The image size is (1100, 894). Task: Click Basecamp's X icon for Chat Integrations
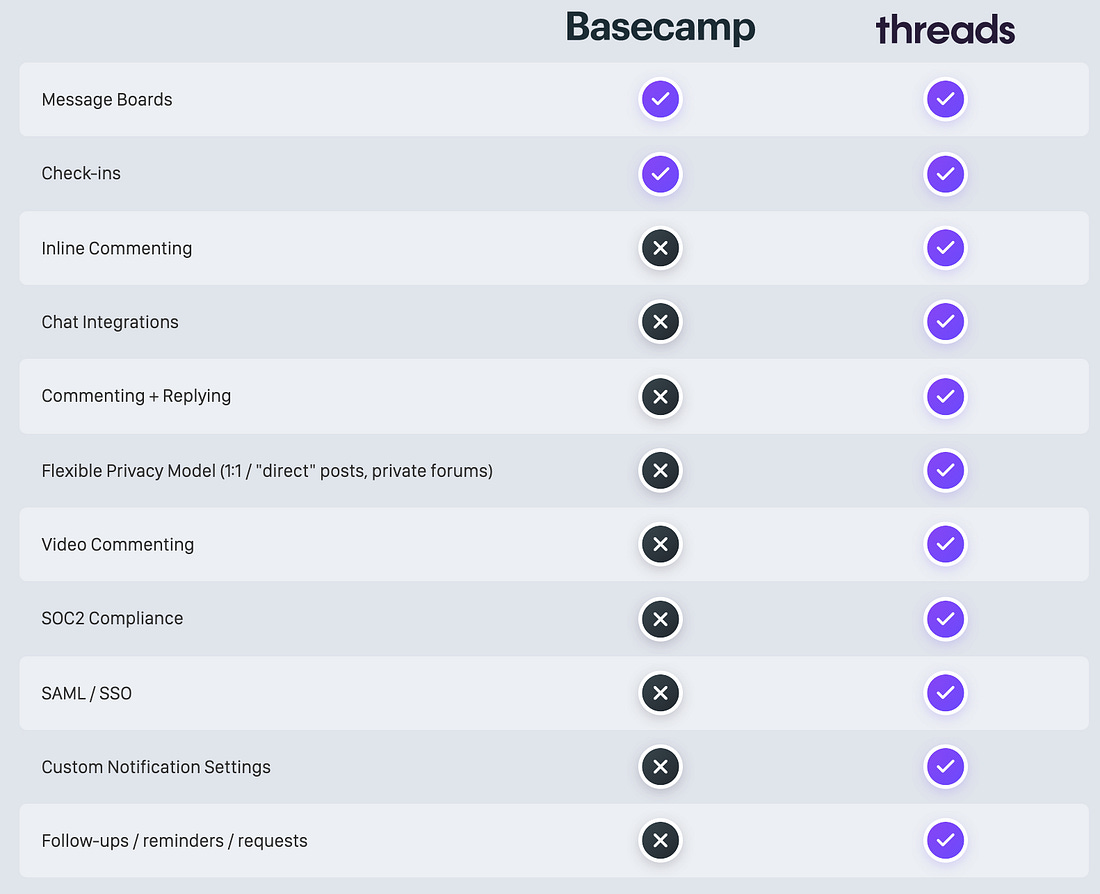(x=660, y=321)
